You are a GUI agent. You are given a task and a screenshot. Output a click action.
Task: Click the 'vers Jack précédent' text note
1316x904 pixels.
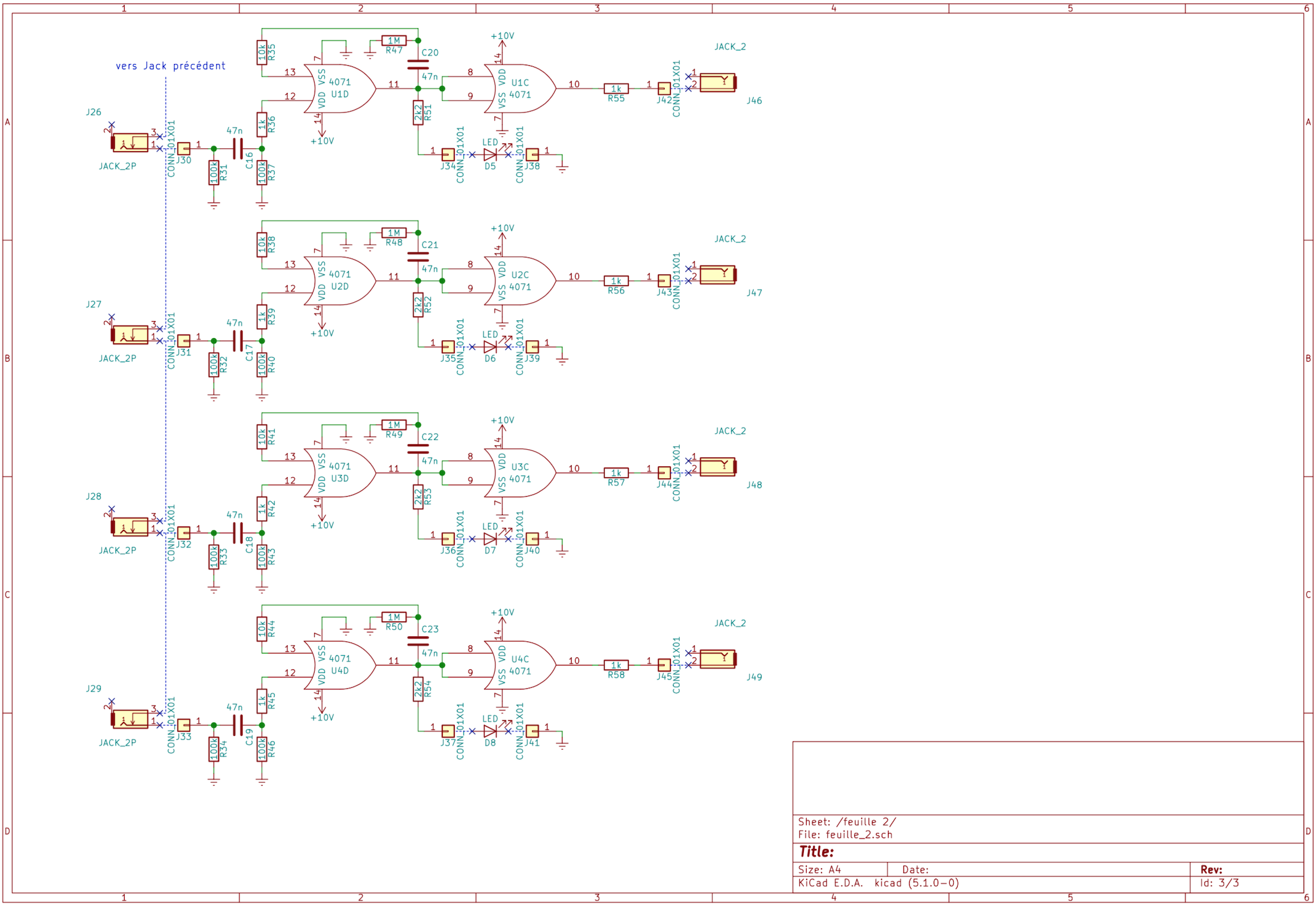click(171, 66)
